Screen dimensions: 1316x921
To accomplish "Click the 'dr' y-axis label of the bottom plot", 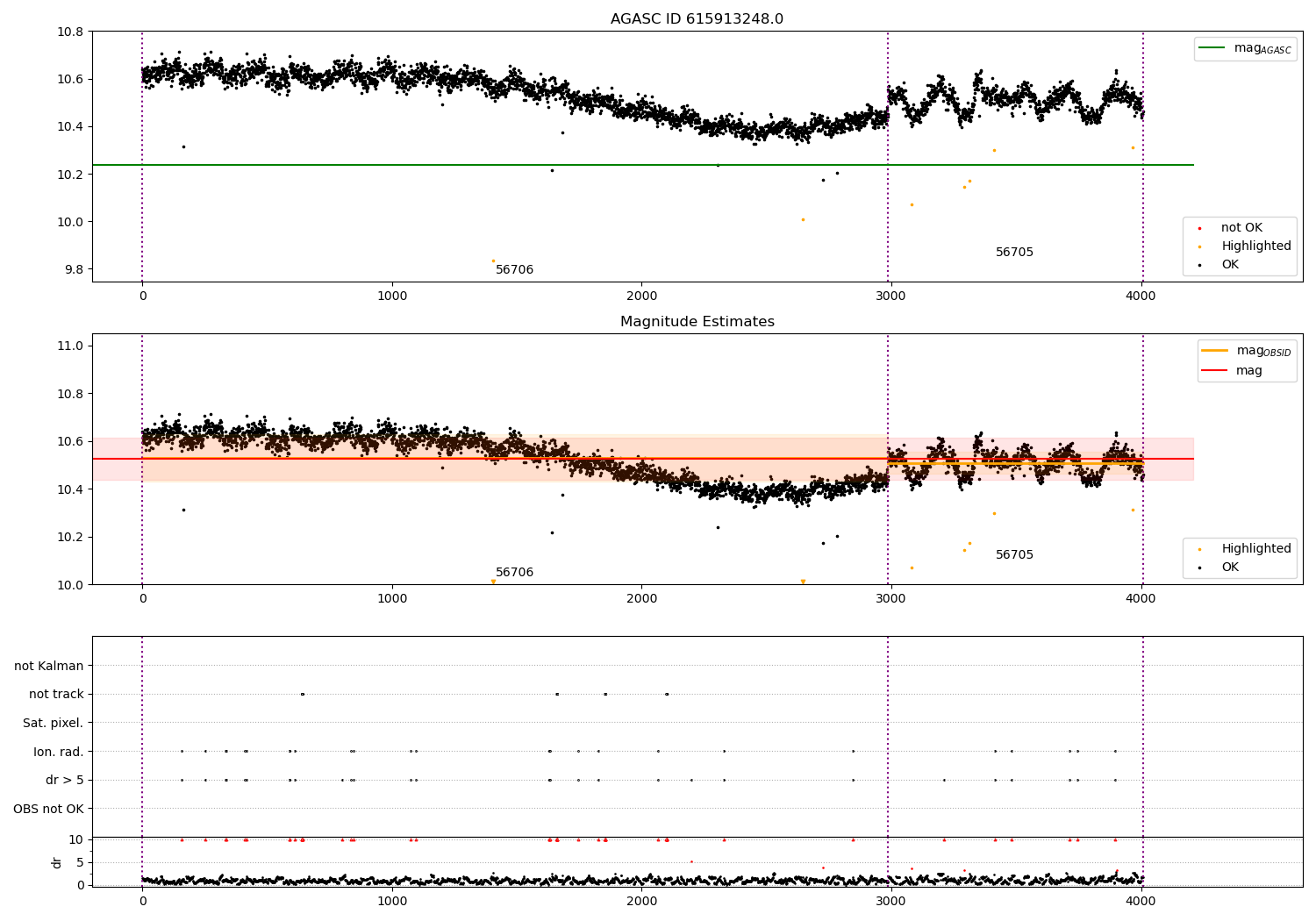I will coord(57,862).
